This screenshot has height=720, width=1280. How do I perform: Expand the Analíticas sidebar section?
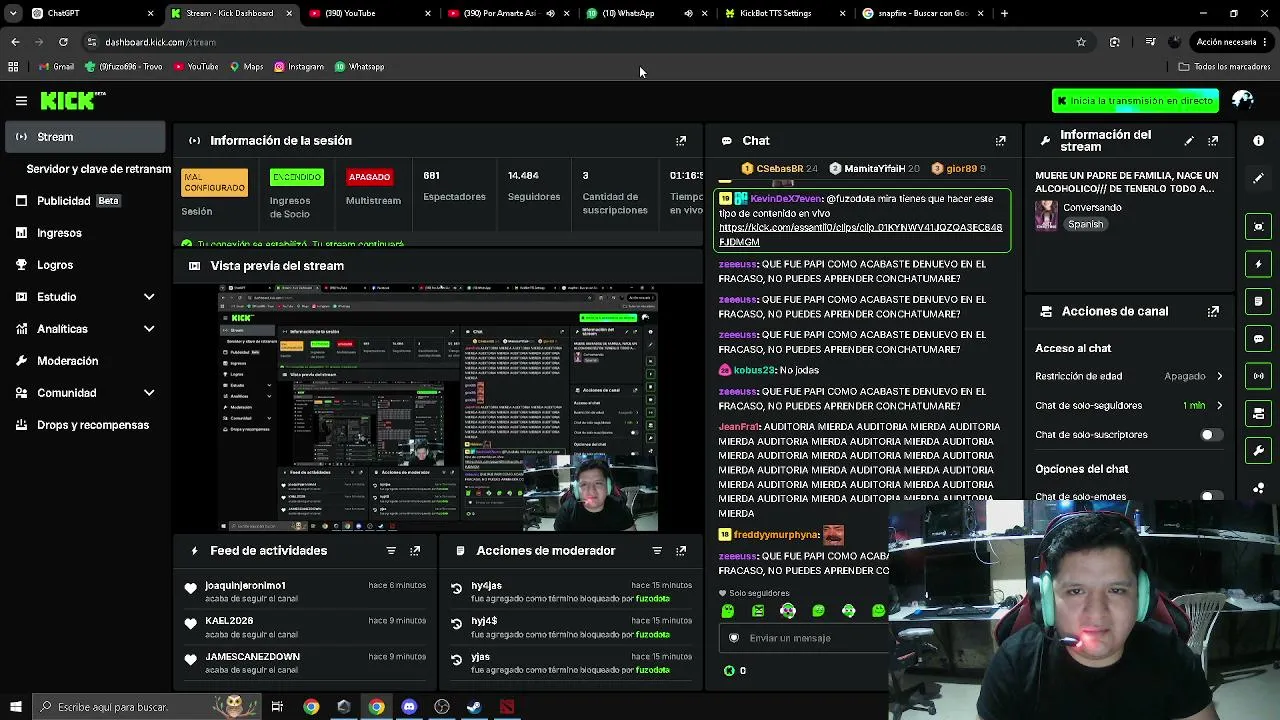tap(149, 329)
